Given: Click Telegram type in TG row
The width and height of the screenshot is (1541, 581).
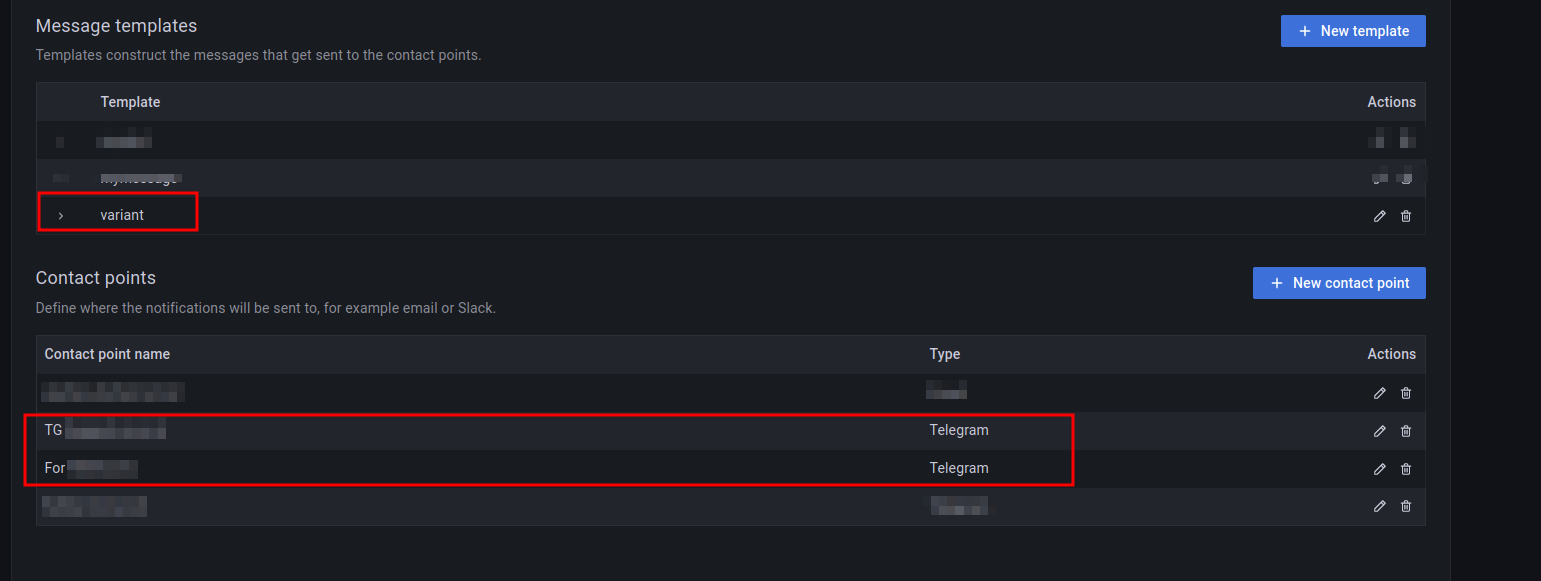Looking at the screenshot, I should coord(959,430).
